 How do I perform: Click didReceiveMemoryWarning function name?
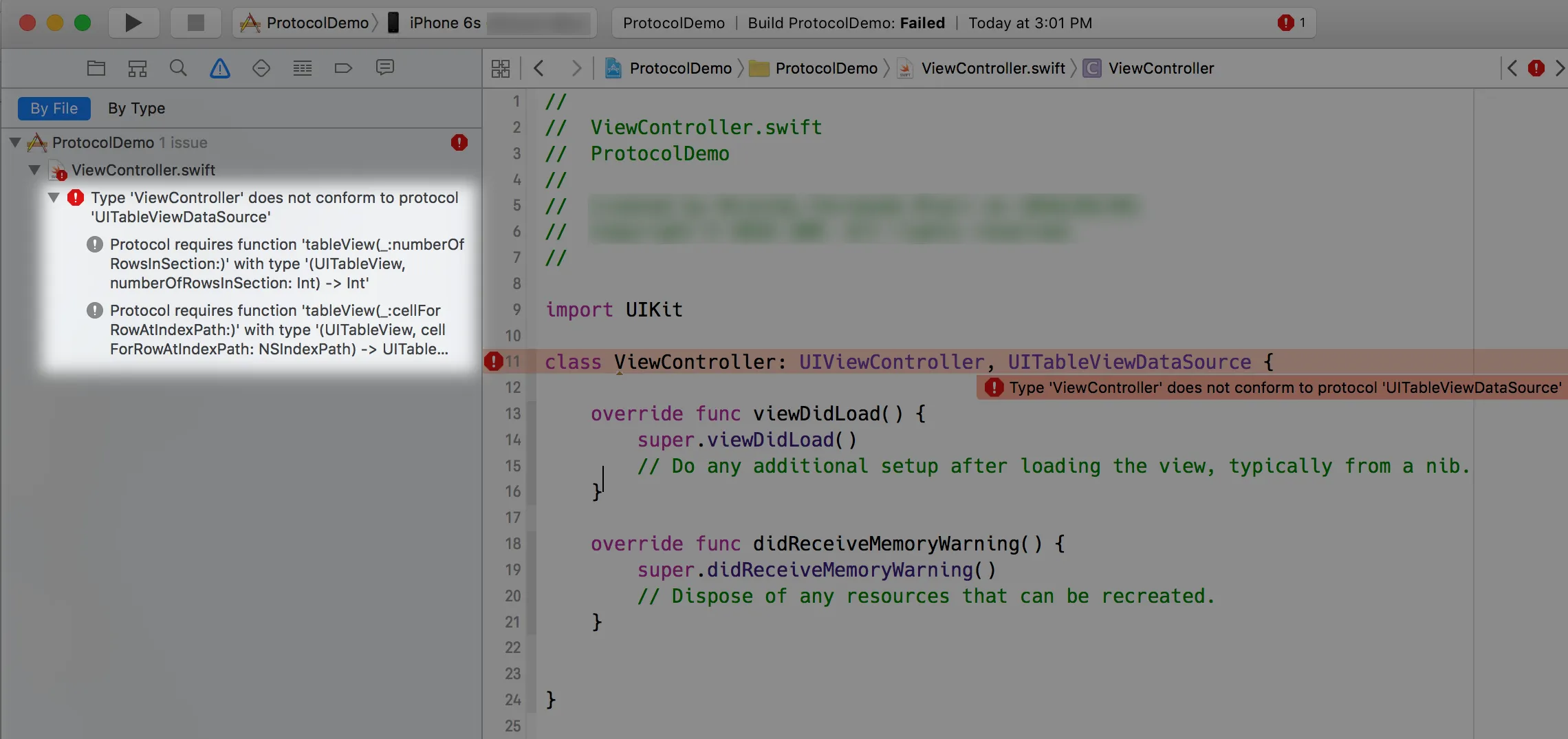pos(886,544)
